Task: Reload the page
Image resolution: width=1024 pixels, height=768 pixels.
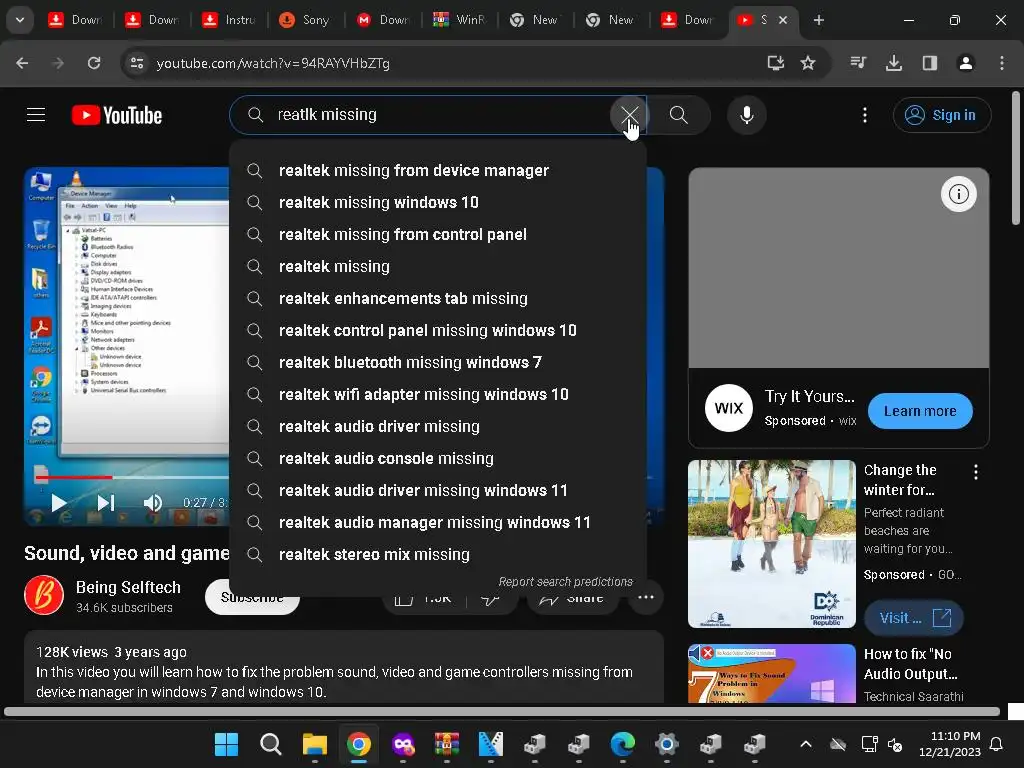Action: (94, 63)
